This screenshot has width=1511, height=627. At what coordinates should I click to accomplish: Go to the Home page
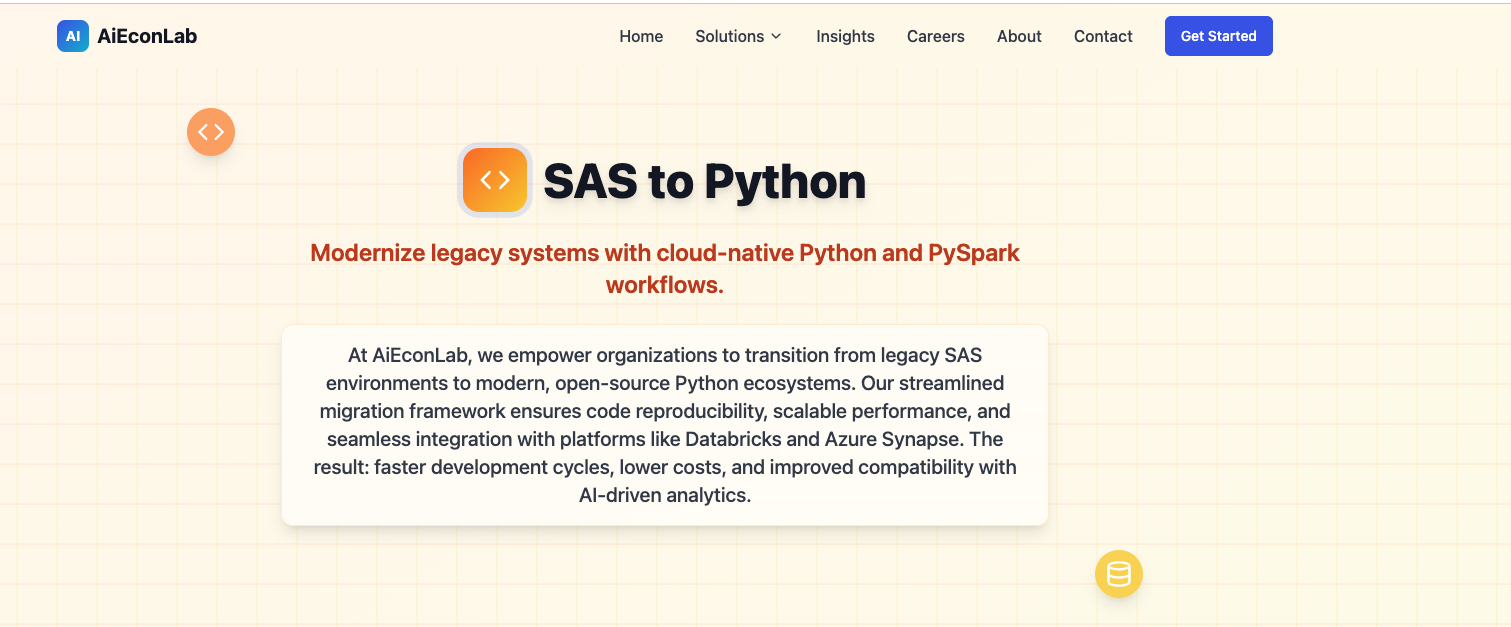[x=641, y=36]
